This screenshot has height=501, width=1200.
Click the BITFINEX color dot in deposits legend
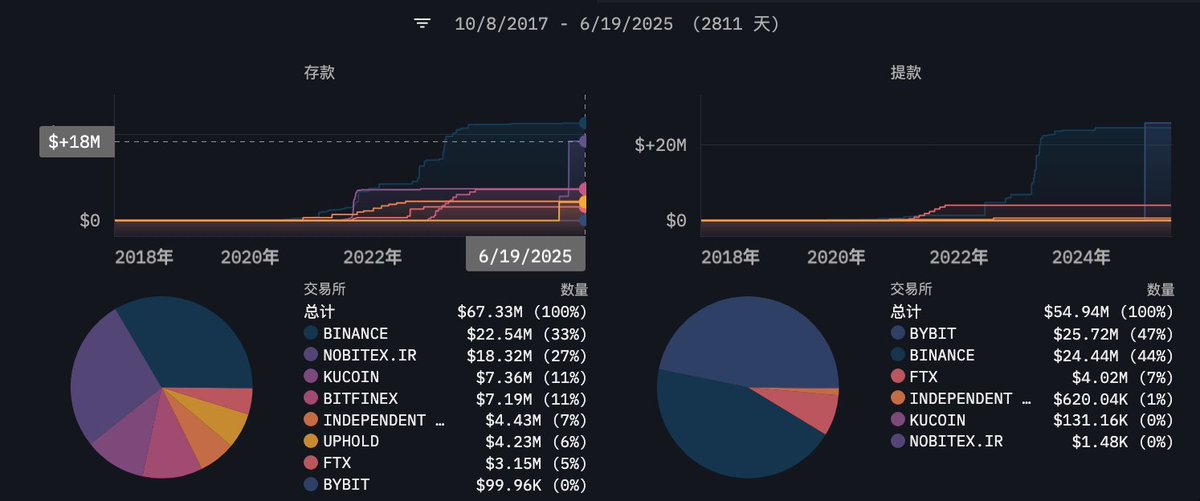click(311, 398)
